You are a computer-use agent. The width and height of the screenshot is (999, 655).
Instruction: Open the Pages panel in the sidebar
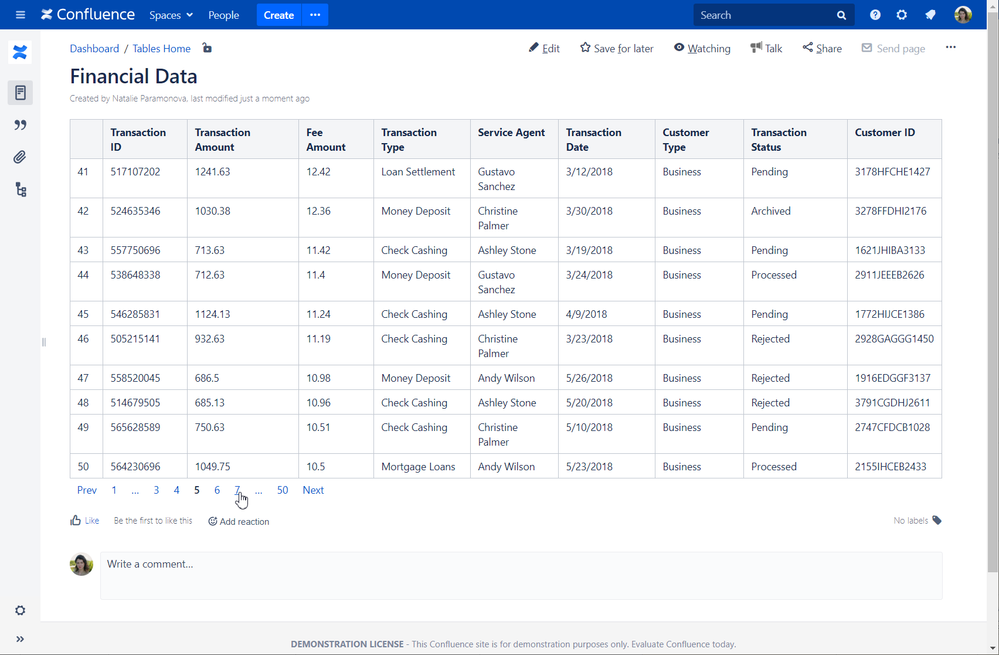20,92
